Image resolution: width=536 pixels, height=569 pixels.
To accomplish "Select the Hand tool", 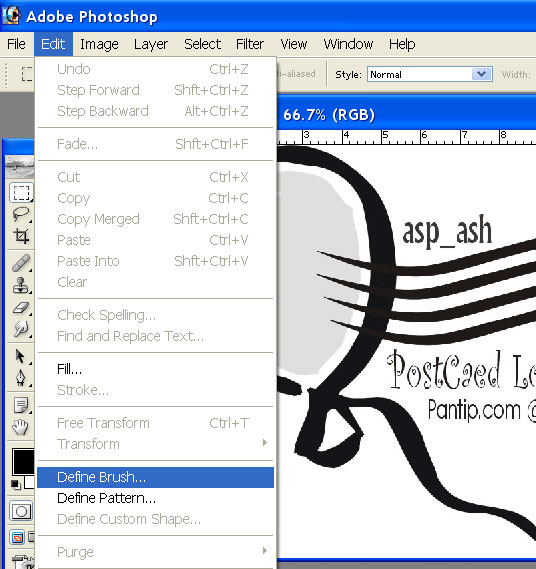I will [20, 427].
